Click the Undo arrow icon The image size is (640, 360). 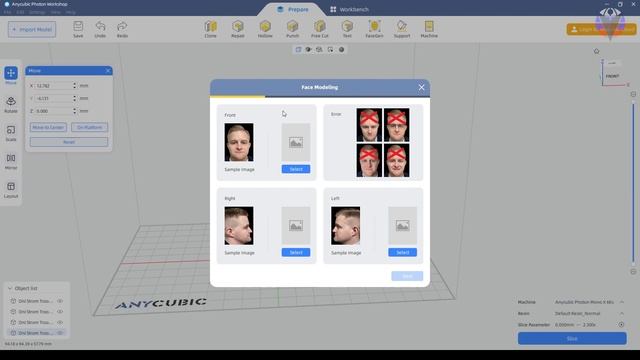(100, 27)
